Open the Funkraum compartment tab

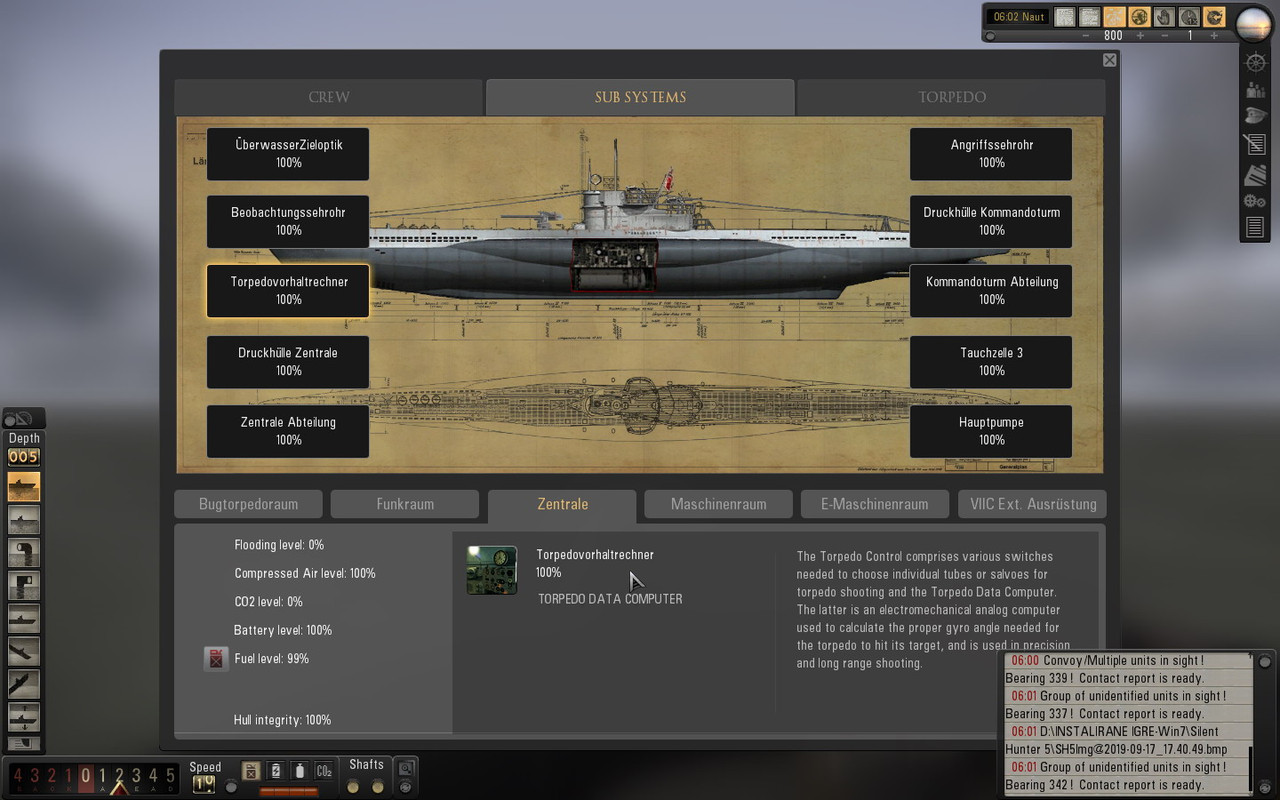pyautogui.click(x=405, y=504)
